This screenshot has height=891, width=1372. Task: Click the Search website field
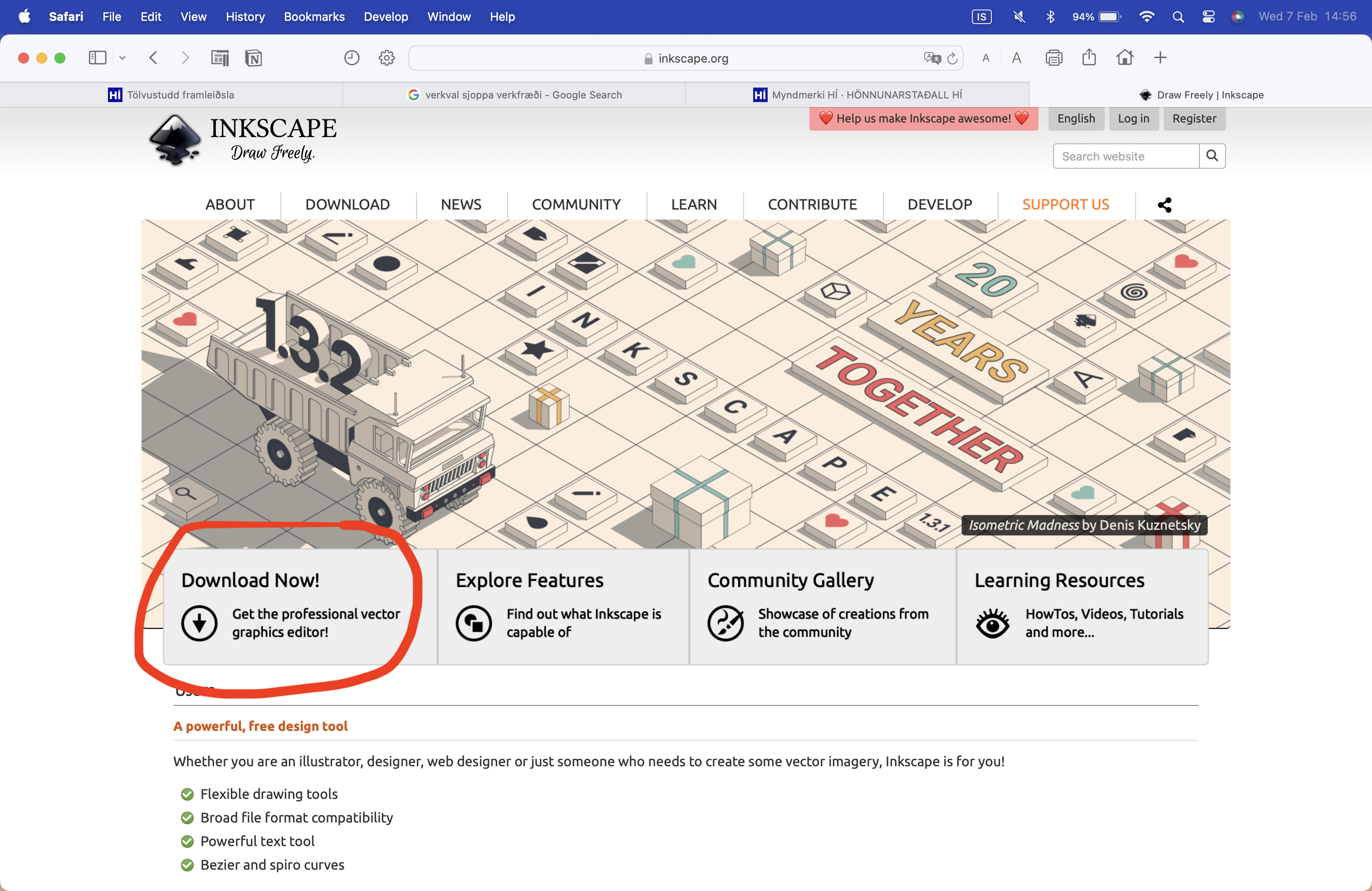(1126, 156)
